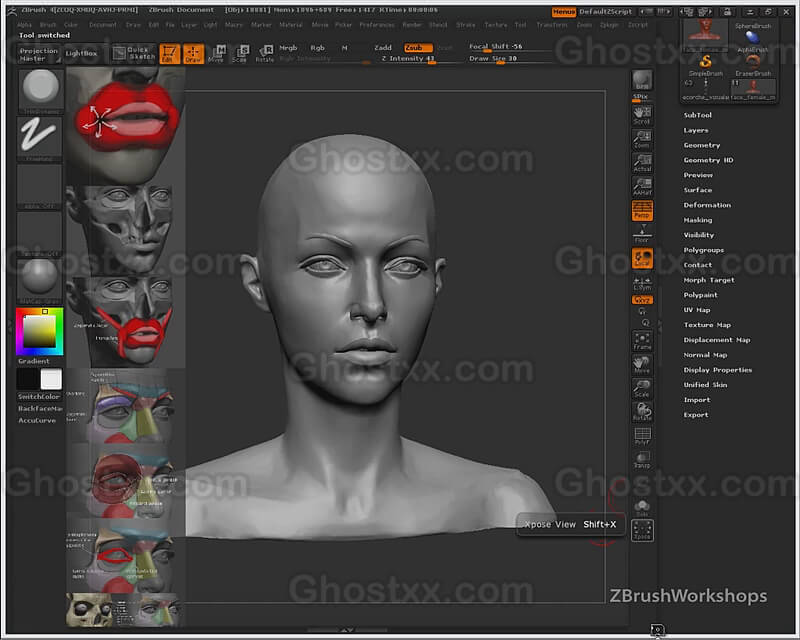This screenshot has width=800, height=640.
Task: Expand the Layers section
Action: tap(696, 130)
